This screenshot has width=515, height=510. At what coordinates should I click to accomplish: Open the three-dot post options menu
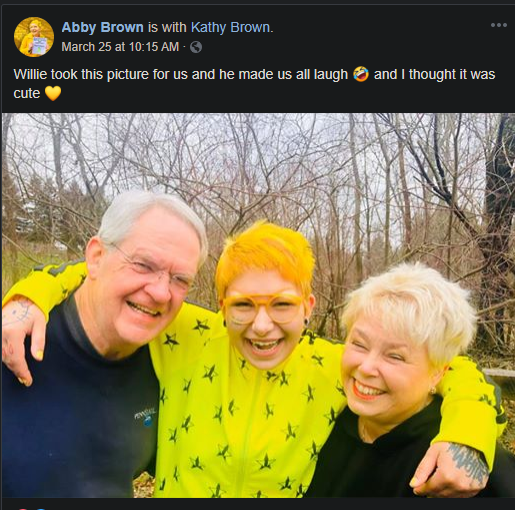[x=499, y=25]
